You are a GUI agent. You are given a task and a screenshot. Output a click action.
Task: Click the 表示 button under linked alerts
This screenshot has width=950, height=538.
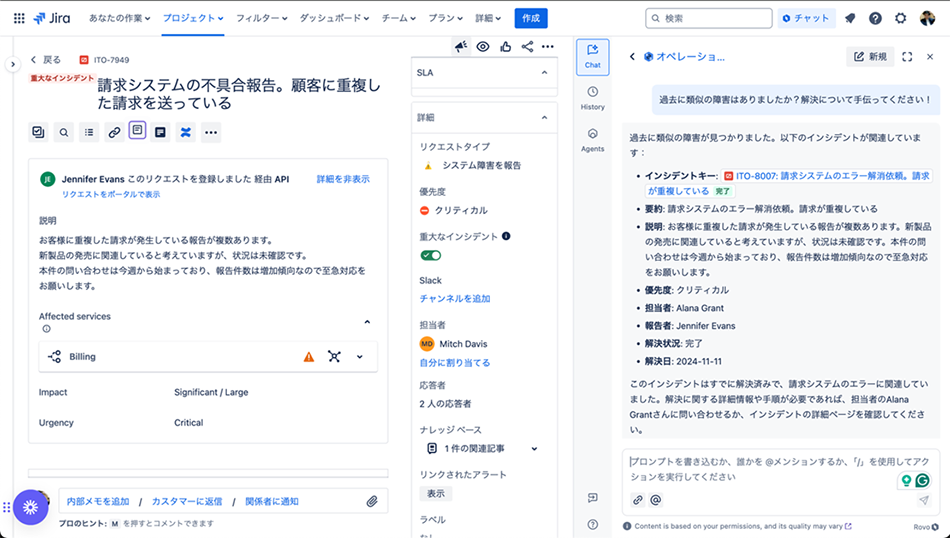436,494
